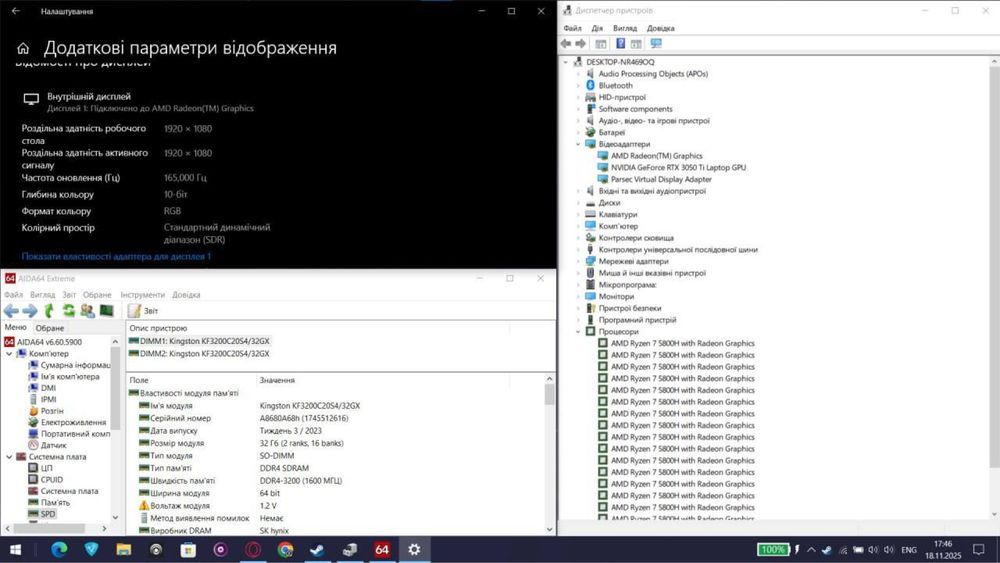Open the Звіт menu in AIDA64

pyautogui.click(x=69, y=295)
